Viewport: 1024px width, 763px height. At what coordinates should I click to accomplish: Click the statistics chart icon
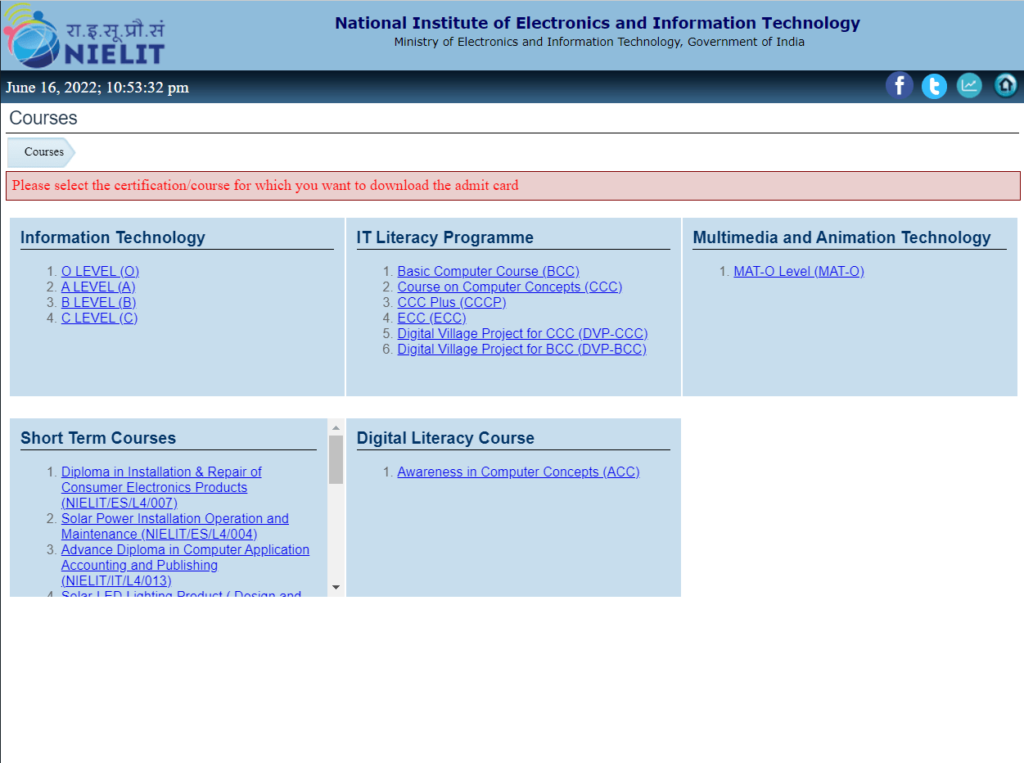pyautogui.click(x=969, y=86)
